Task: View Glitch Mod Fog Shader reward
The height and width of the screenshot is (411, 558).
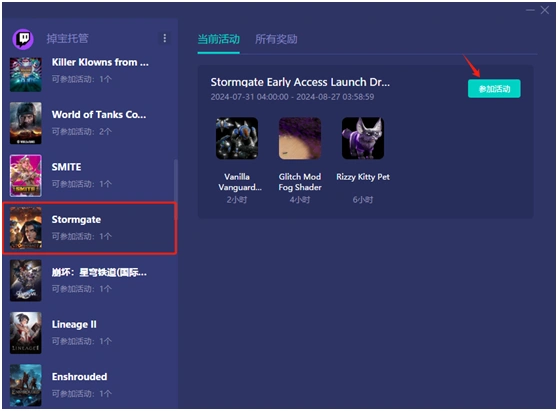Action: (300, 138)
